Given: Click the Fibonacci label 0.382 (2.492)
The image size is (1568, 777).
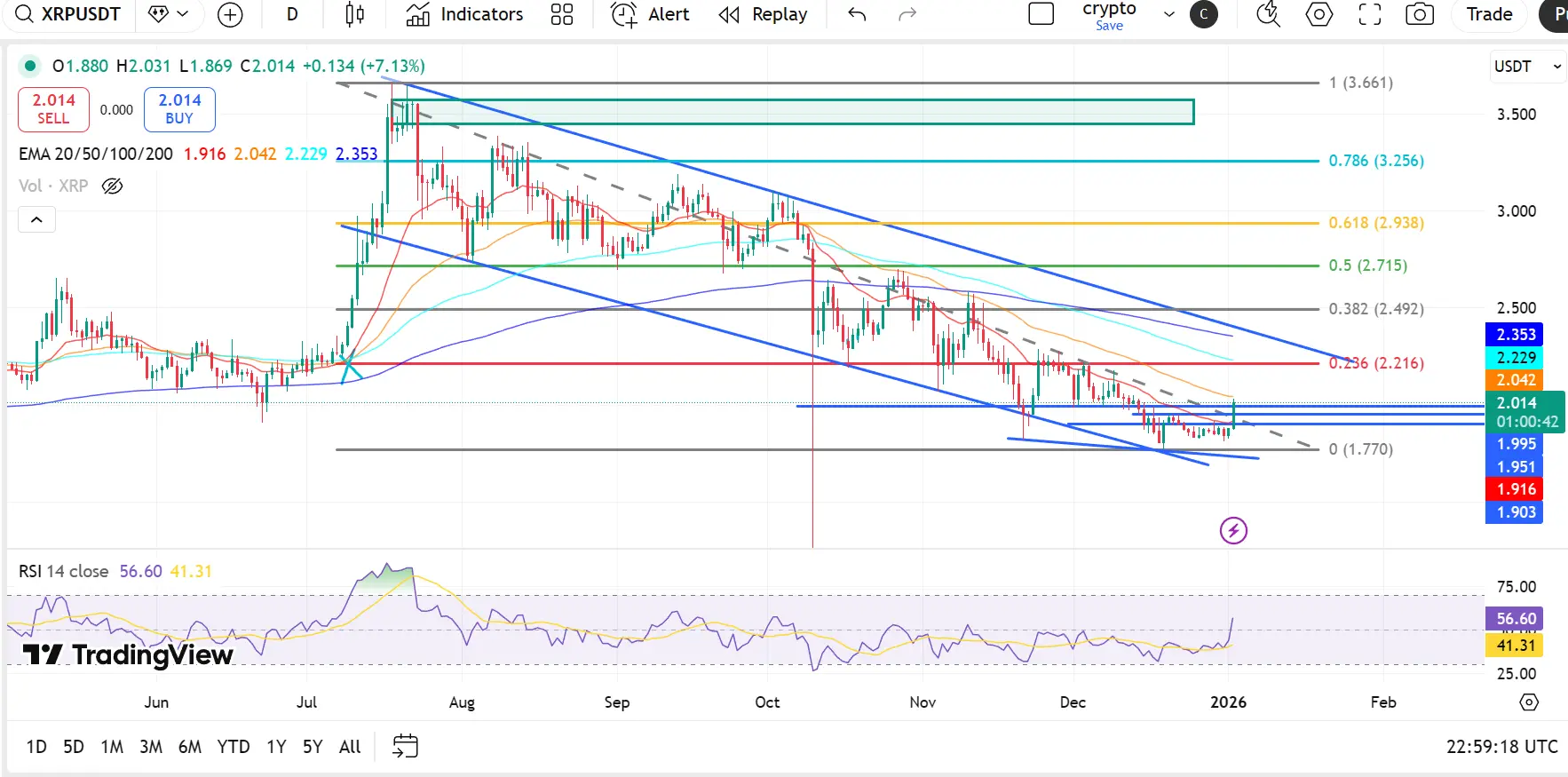Looking at the screenshot, I should (1376, 309).
